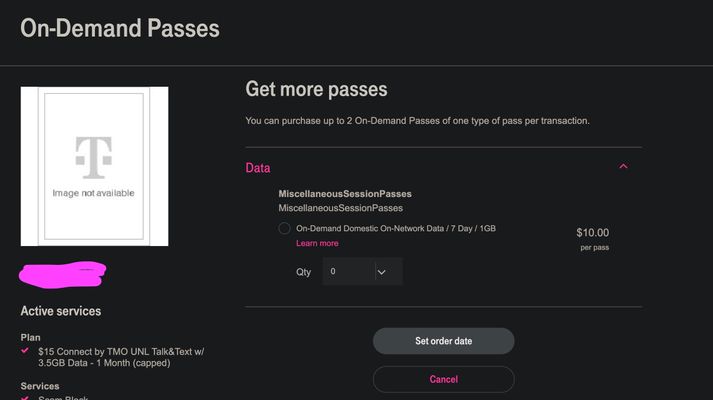Viewport: 713px width, 400px height.
Task: Click the Data section heading
Action: pyautogui.click(x=258, y=168)
